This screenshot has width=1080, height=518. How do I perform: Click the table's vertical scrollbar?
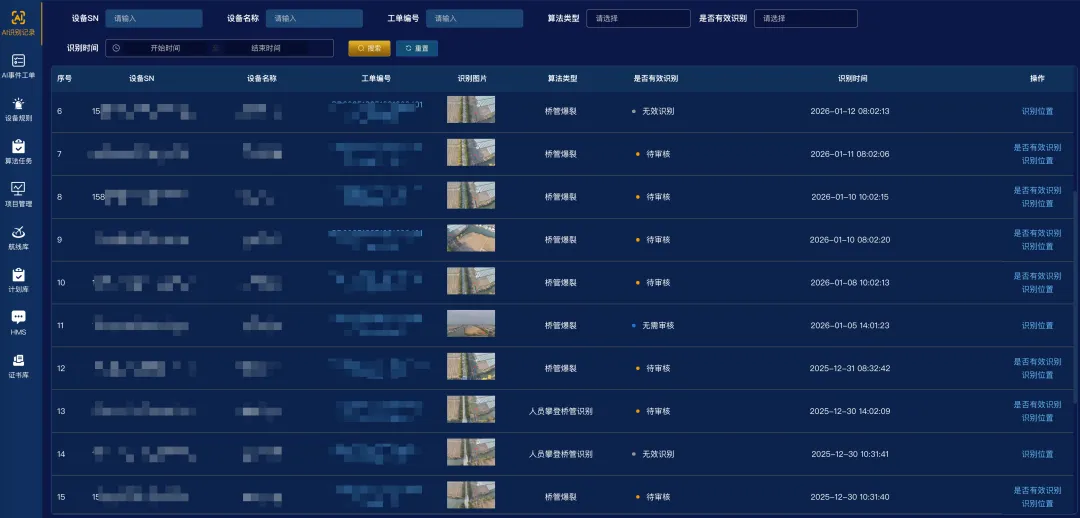pyautogui.click(x=1076, y=296)
